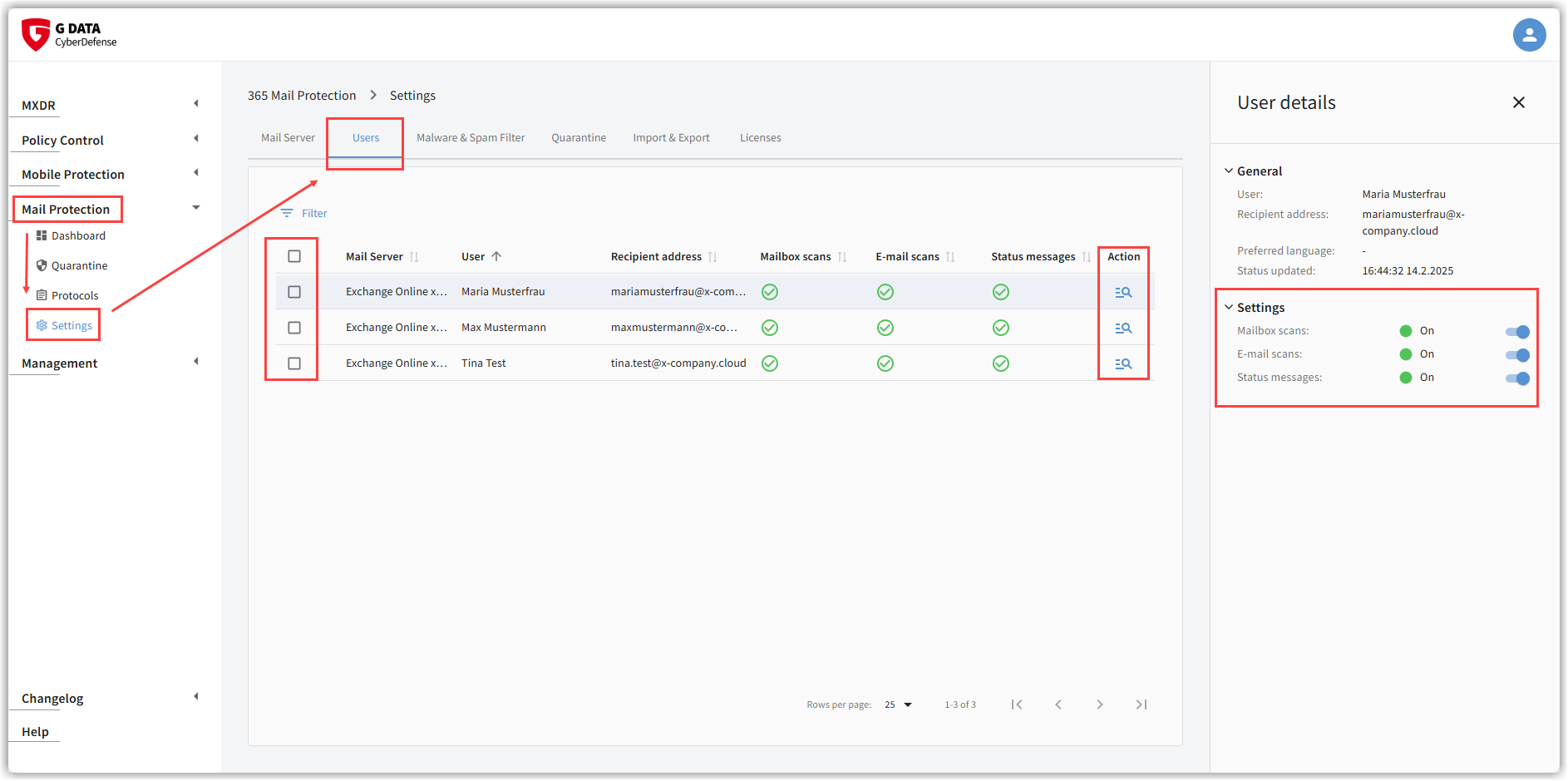Jump to last page of results
This screenshot has height=781, width=1568.
[x=1141, y=704]
